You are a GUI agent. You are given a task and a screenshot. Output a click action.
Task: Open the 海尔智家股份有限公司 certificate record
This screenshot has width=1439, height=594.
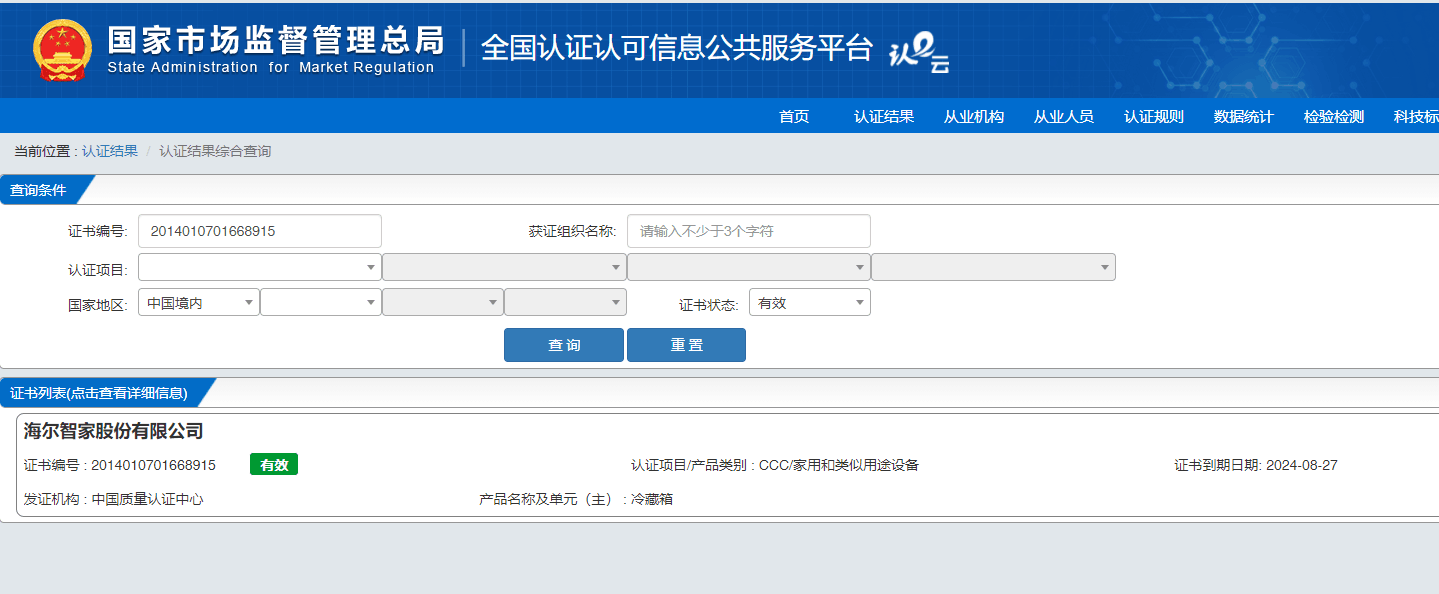coord(114,432)
